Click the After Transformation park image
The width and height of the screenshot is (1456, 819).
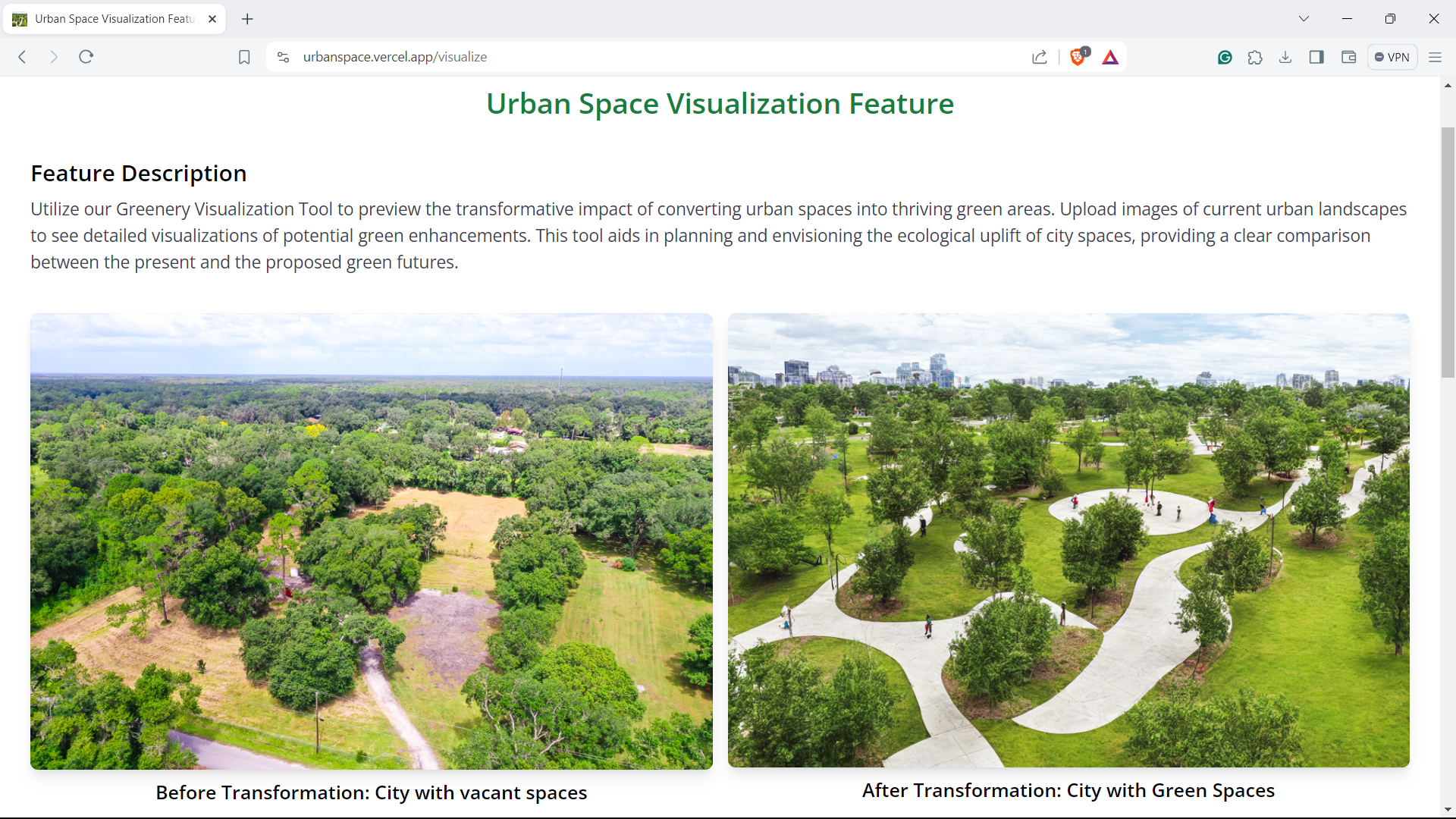tap(1068, 540)
